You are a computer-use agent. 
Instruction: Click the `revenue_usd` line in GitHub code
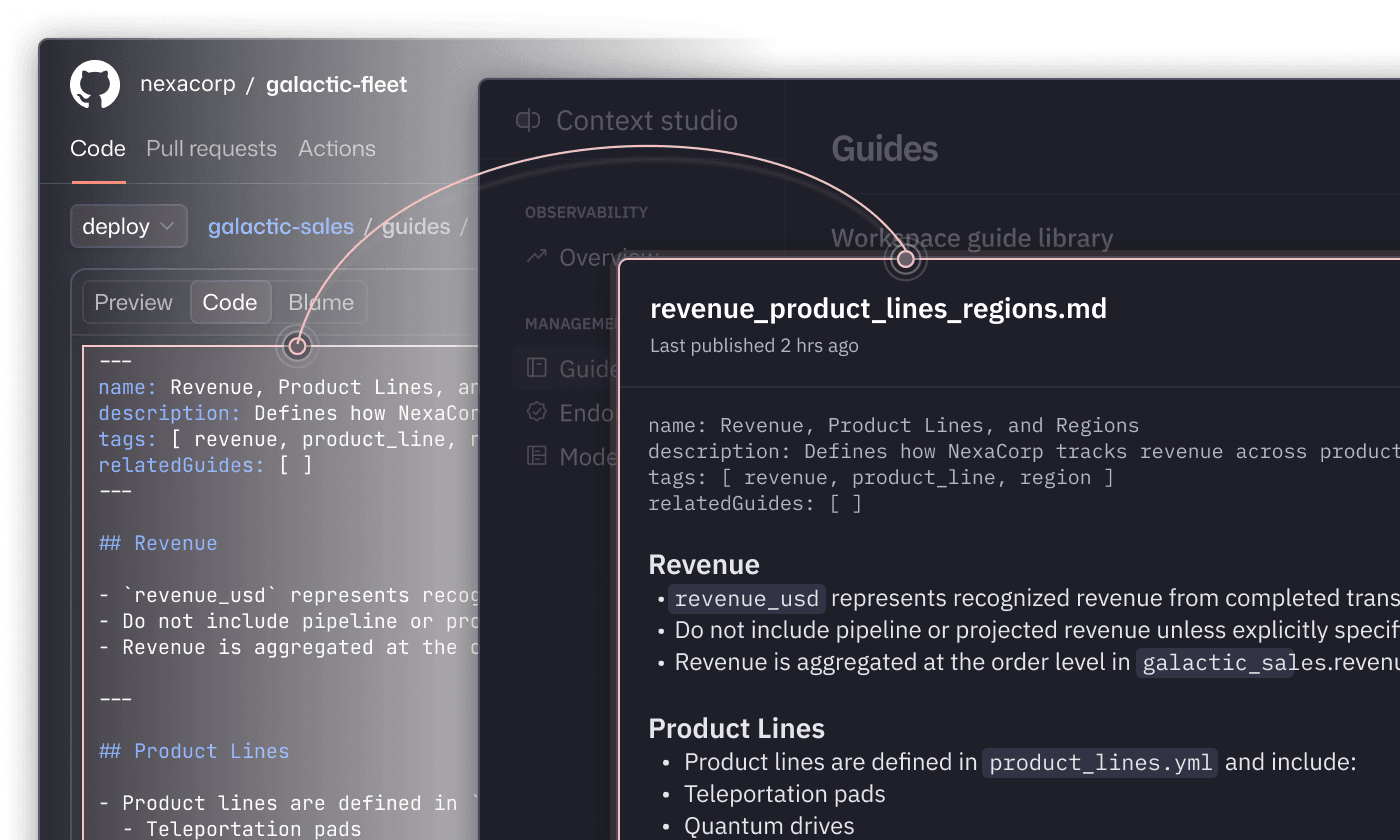pos(288,595)
